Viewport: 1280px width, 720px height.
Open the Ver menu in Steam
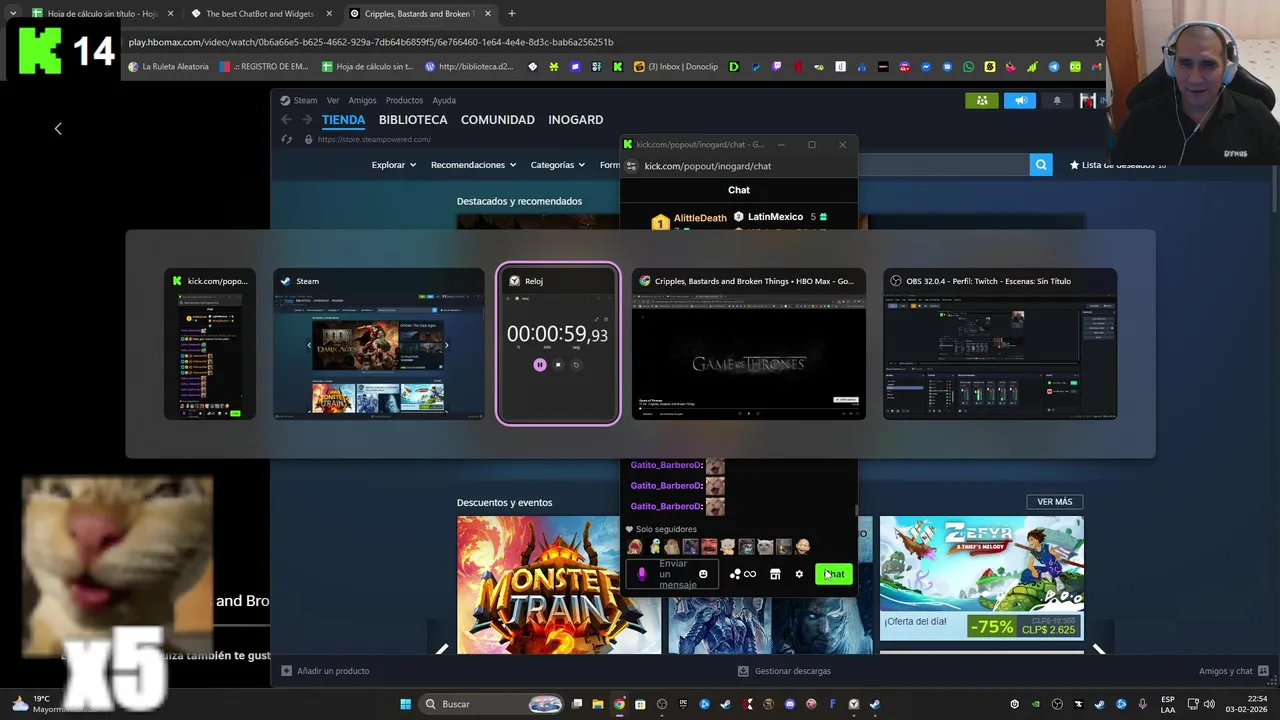click(x=333, y=100)
